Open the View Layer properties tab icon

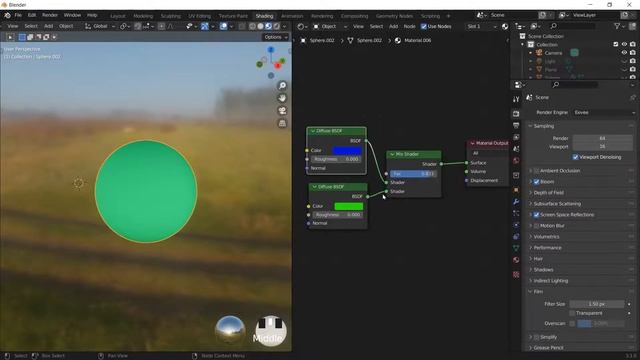516,137
